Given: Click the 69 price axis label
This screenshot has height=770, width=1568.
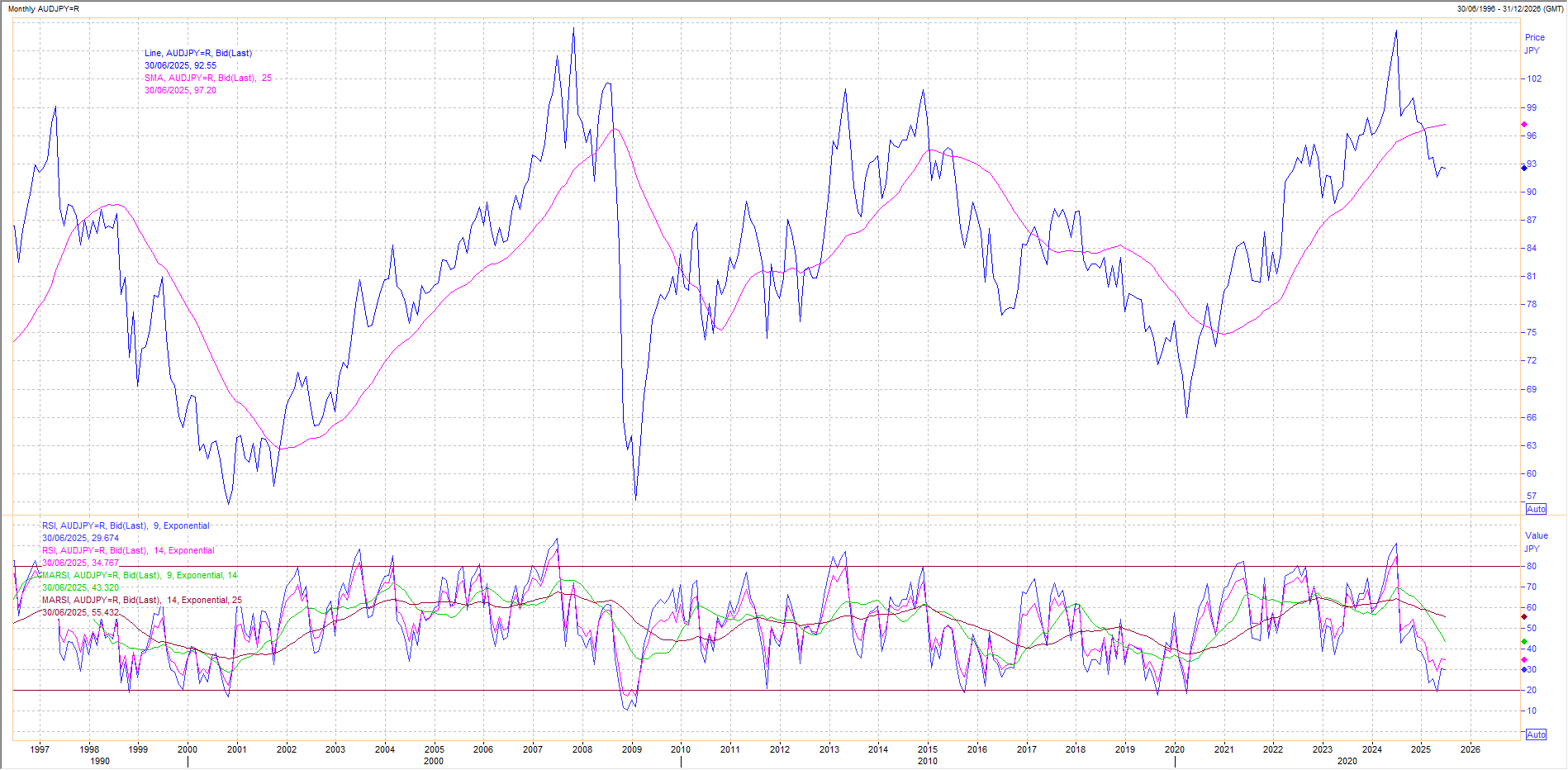Looking at the screenshot, I should (1532, 389).
